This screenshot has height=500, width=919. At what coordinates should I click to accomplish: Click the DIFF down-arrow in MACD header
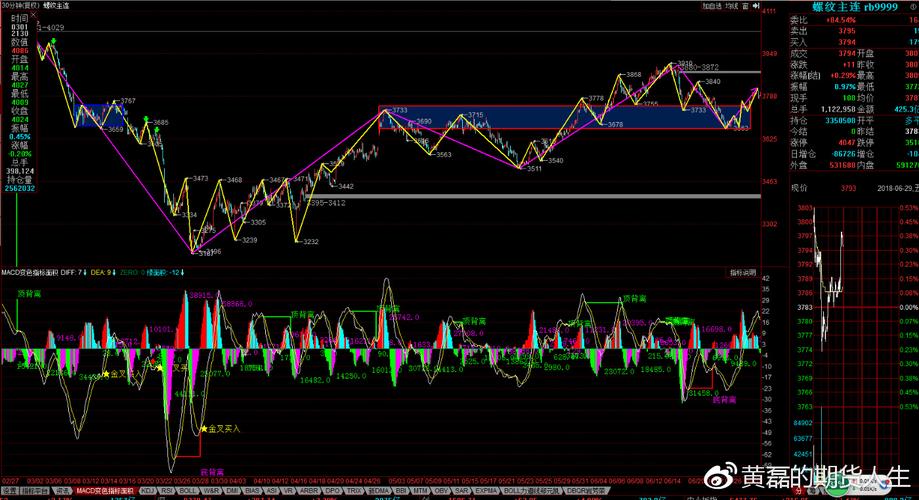point(86,272)
